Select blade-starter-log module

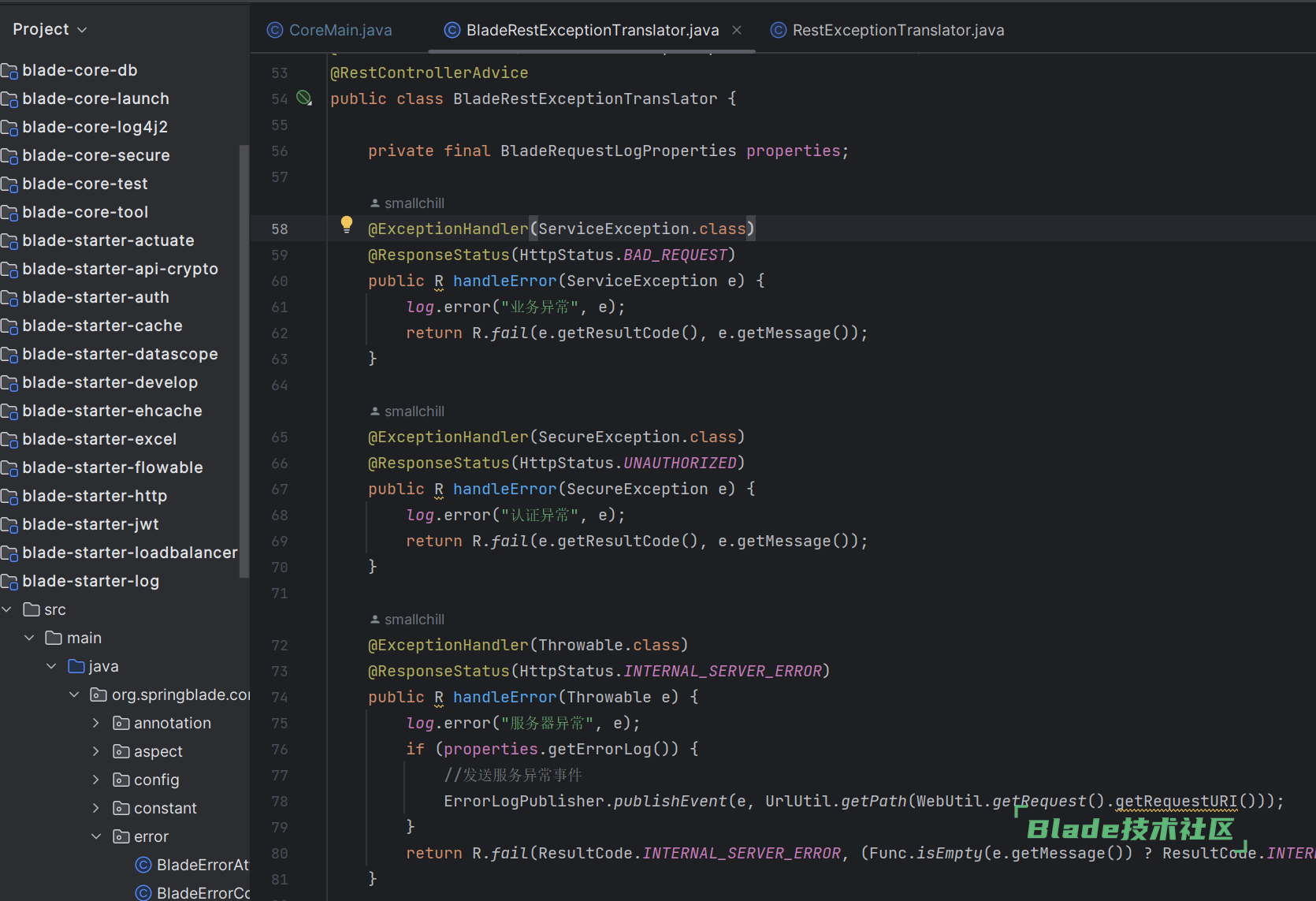point(91,581)
